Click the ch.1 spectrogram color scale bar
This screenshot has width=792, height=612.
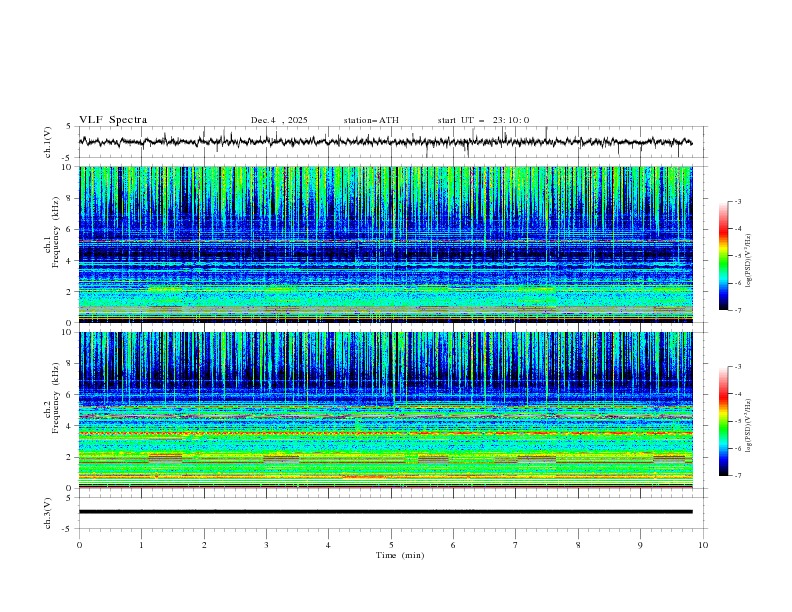pos(723,256)
